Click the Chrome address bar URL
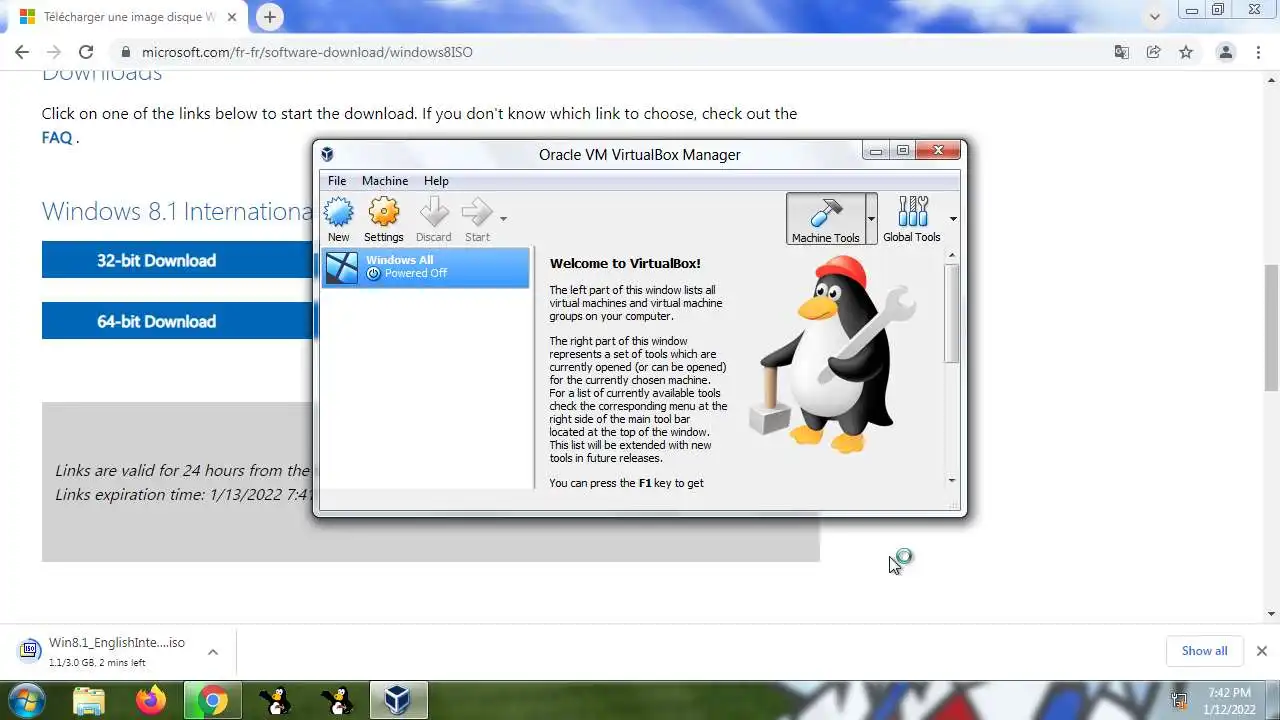Viewport: 1280px width, 720px height. [x=307, y=52]
